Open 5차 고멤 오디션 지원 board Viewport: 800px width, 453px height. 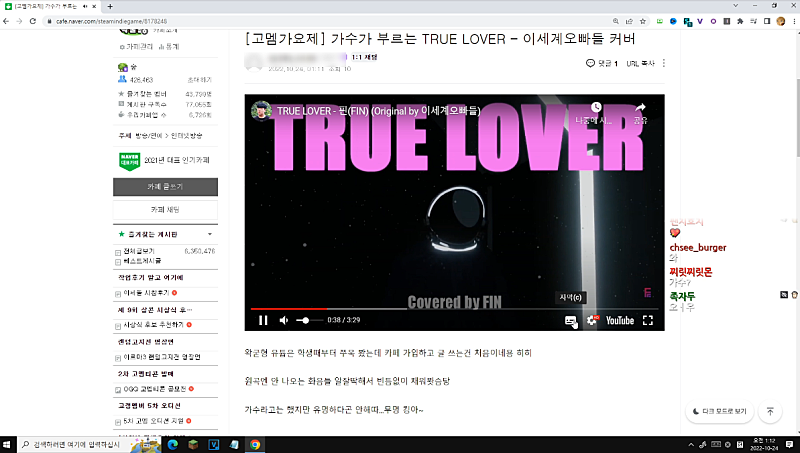pos(153,421)
